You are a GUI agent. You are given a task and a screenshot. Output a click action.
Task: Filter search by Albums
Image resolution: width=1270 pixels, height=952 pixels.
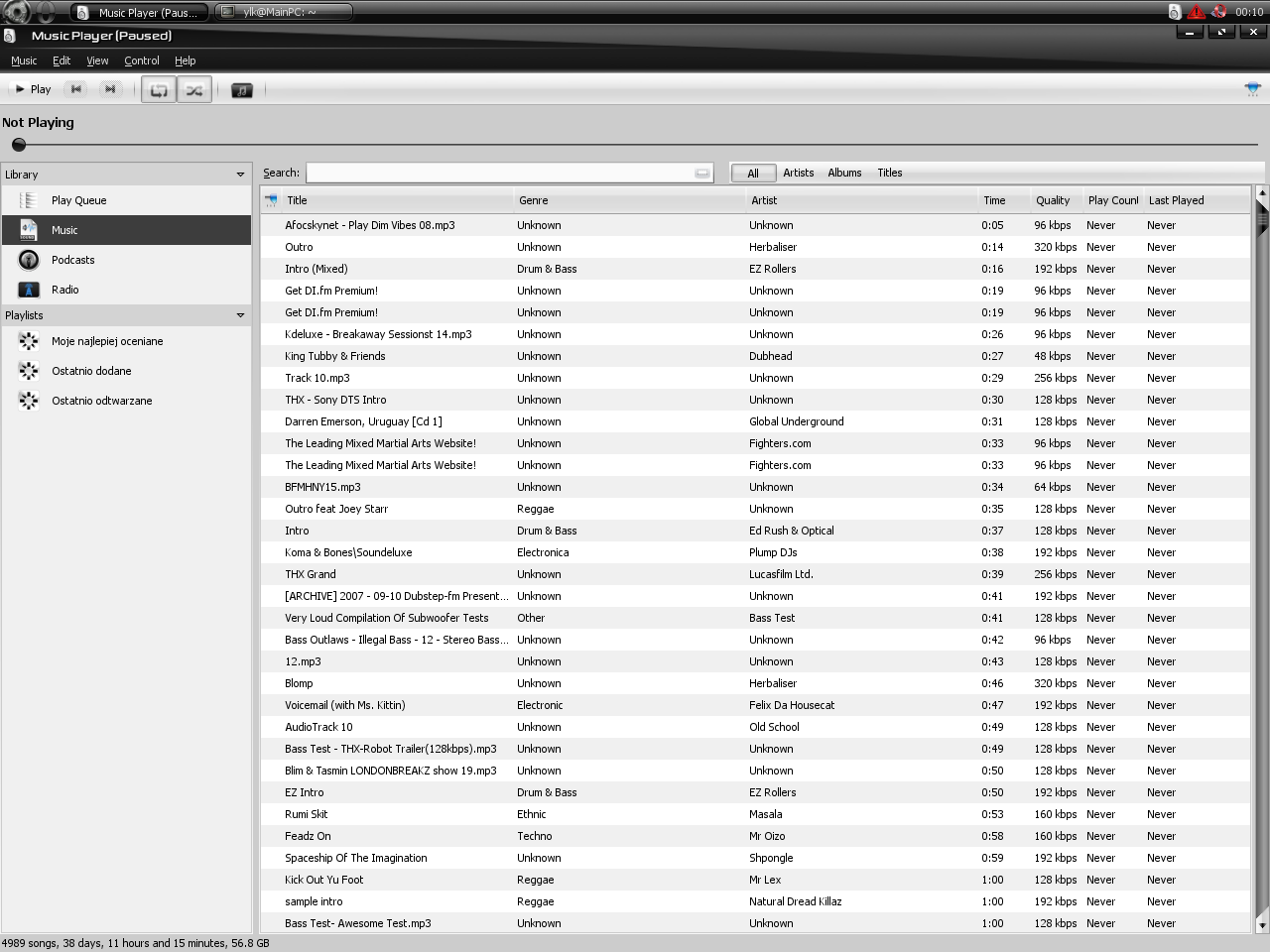pyautogui.click(x=844, y=173)
